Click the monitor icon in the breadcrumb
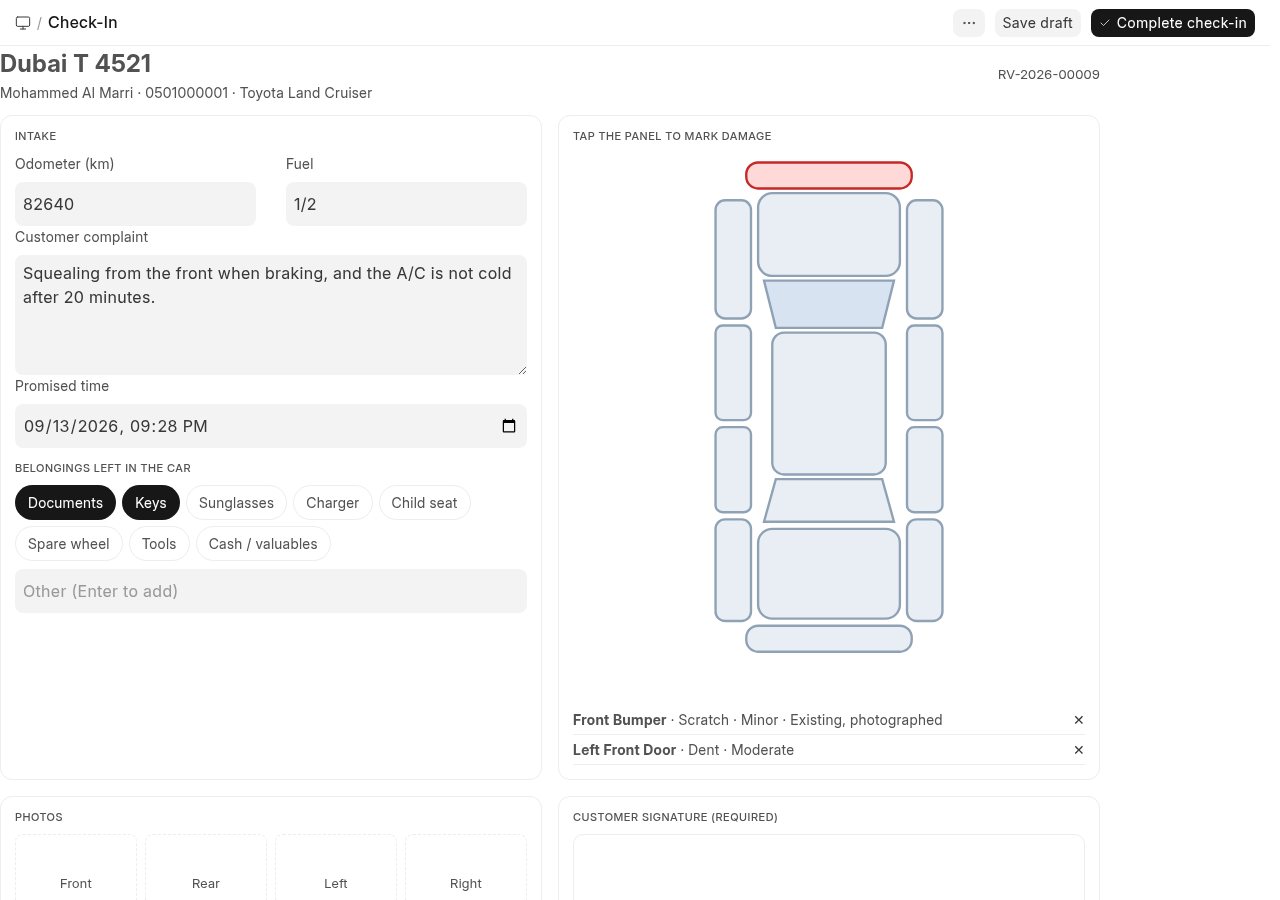 23,23
